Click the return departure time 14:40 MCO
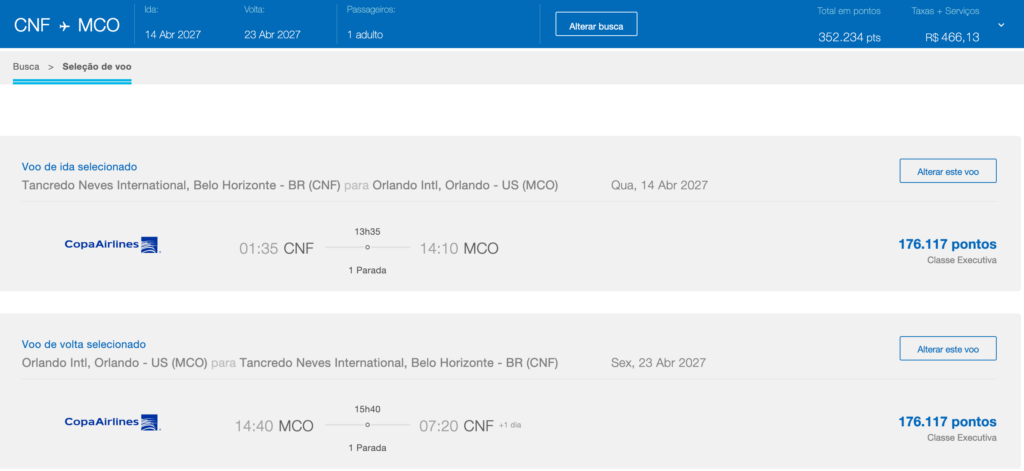Viewport: 1024px width, 471px height. (274, 426)
